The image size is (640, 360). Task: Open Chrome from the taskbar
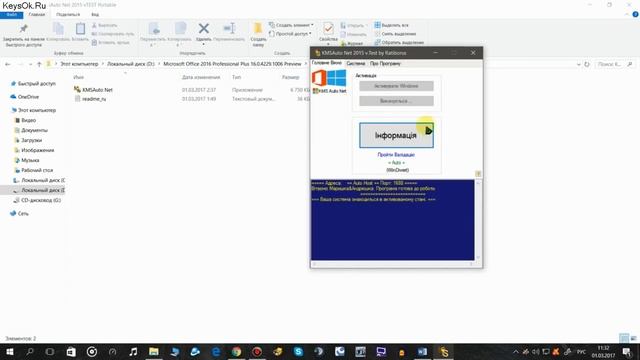click(236, 351)
